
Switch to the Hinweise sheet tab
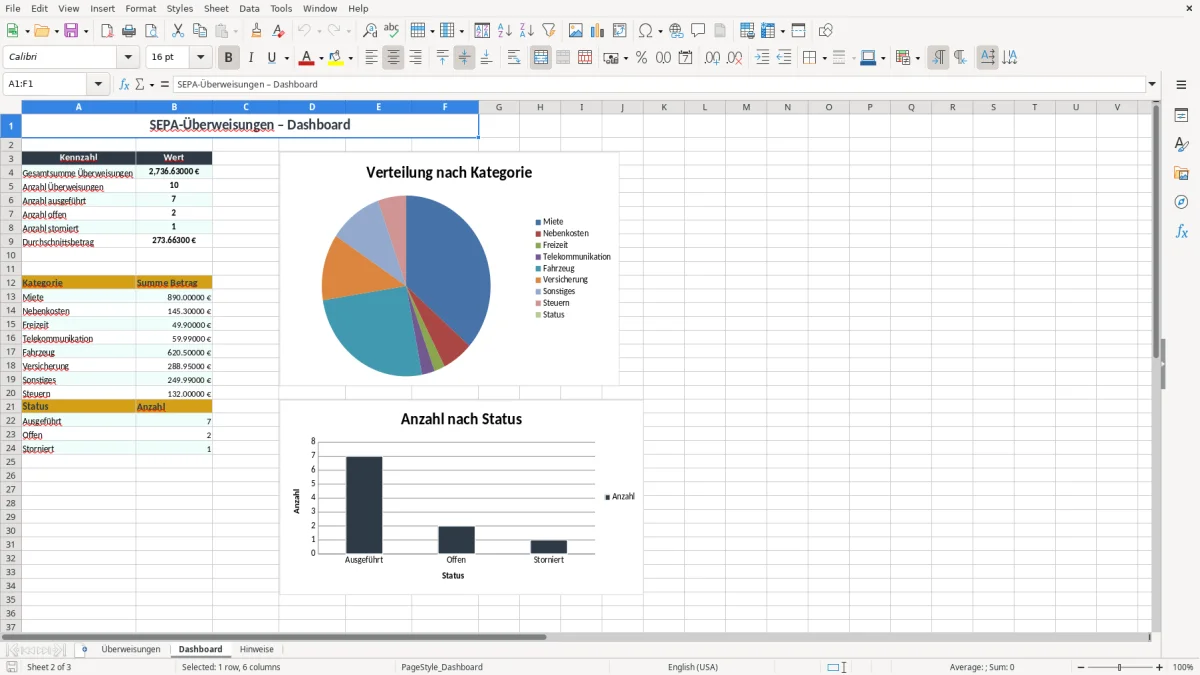257,649
